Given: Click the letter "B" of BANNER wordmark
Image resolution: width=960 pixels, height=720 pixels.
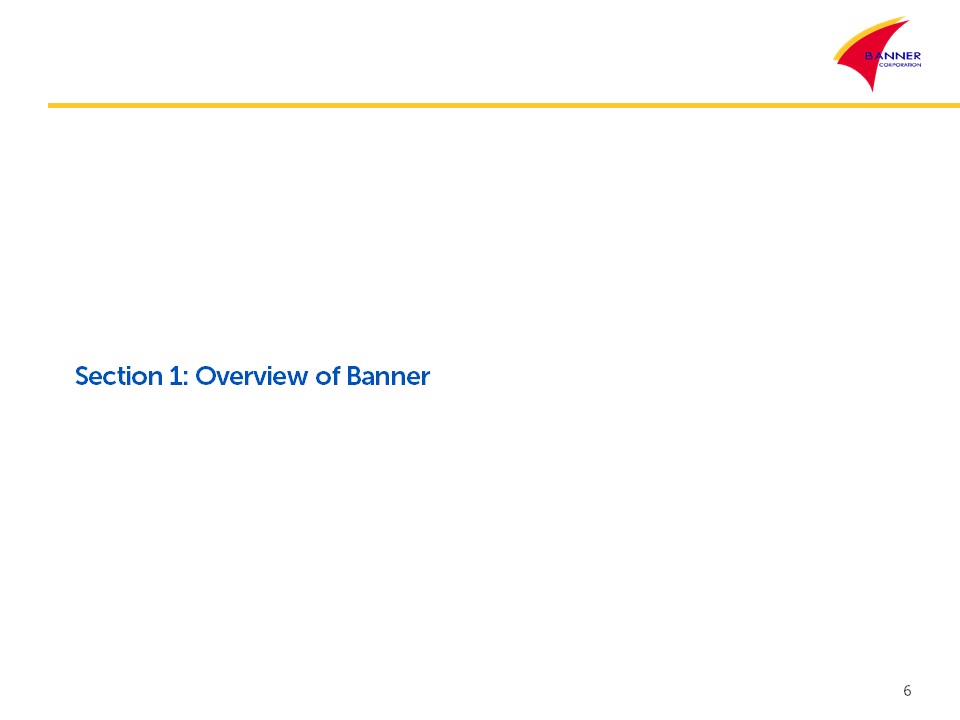Looking at the screenshot, I should click(x=870, y=54).
